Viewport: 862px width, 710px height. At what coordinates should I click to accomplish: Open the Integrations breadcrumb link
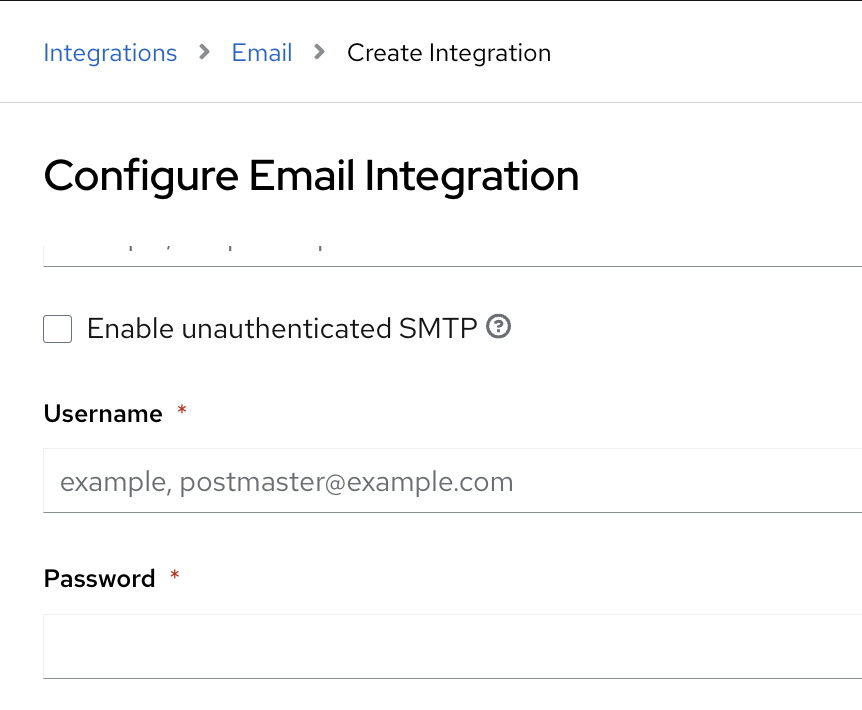110,53
